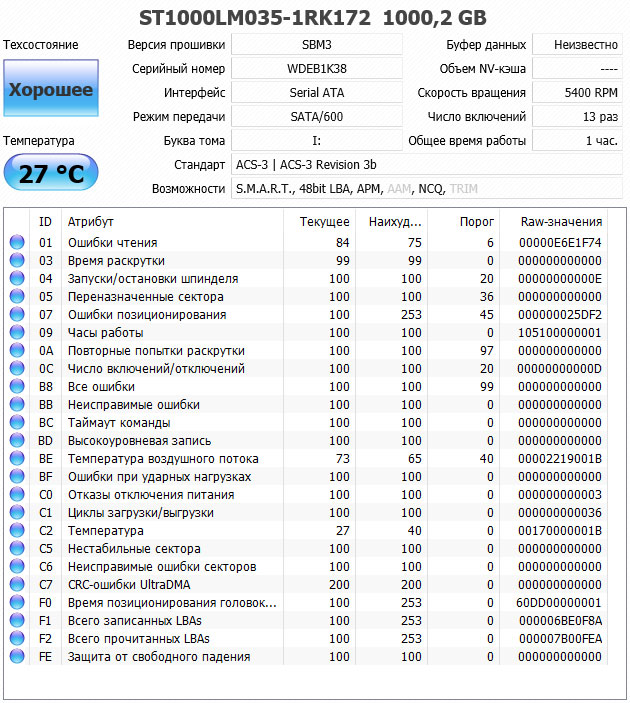Click the 27 °C temperature indicator
This screenshot has height=703, width=630.
click(51, 173)
